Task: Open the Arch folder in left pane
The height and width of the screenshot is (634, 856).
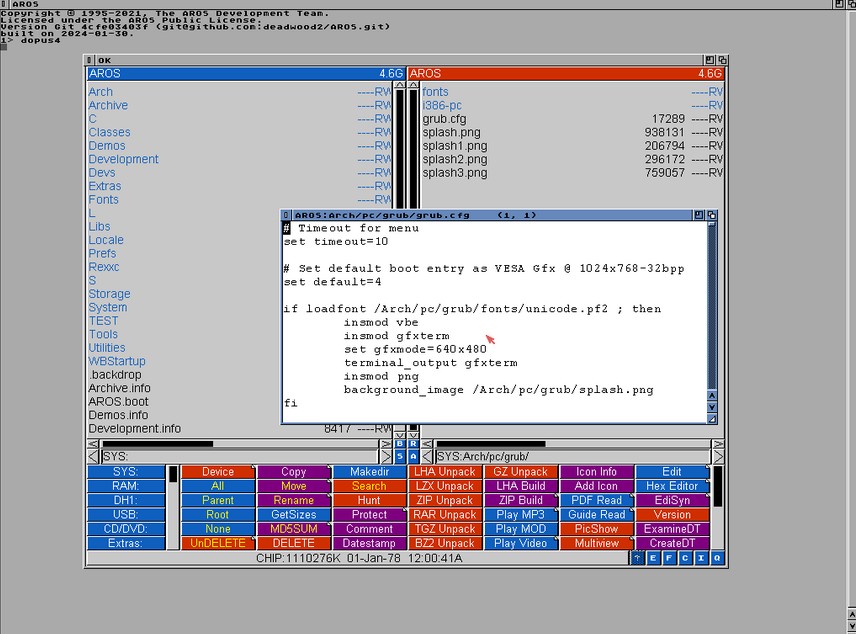Action: pyautogui.click(x=101, y=92)
